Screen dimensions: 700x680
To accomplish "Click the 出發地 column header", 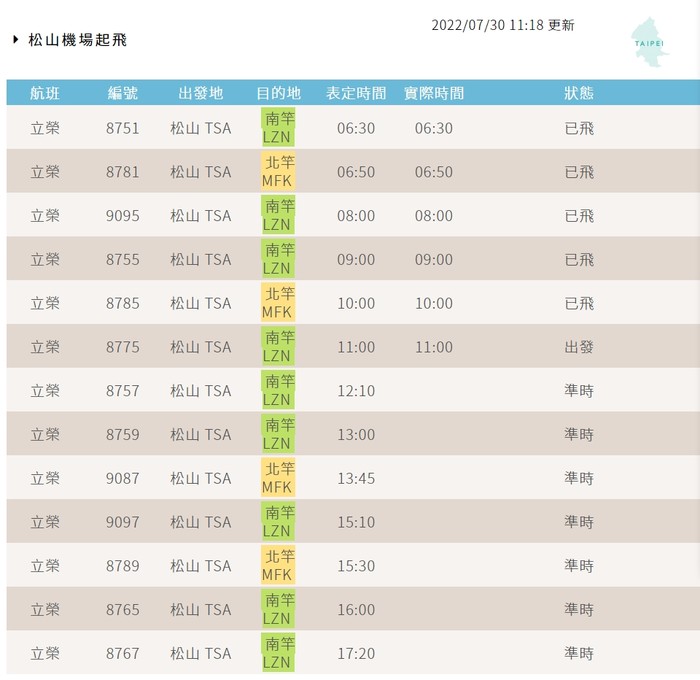I will (200, 93).
